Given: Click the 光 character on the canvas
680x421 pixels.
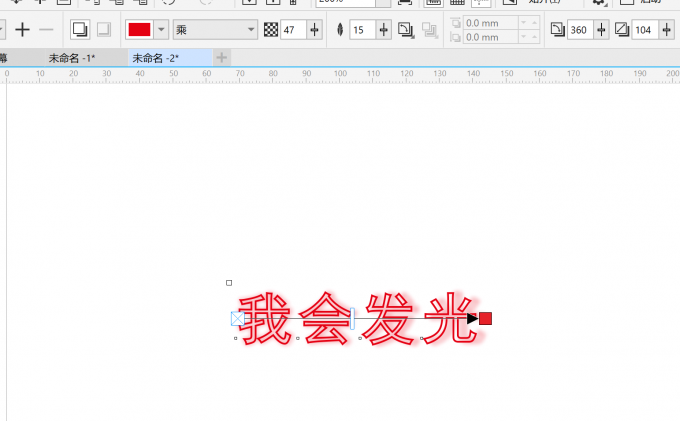Looking at the screenshot, I should click(x=450, y=318).
